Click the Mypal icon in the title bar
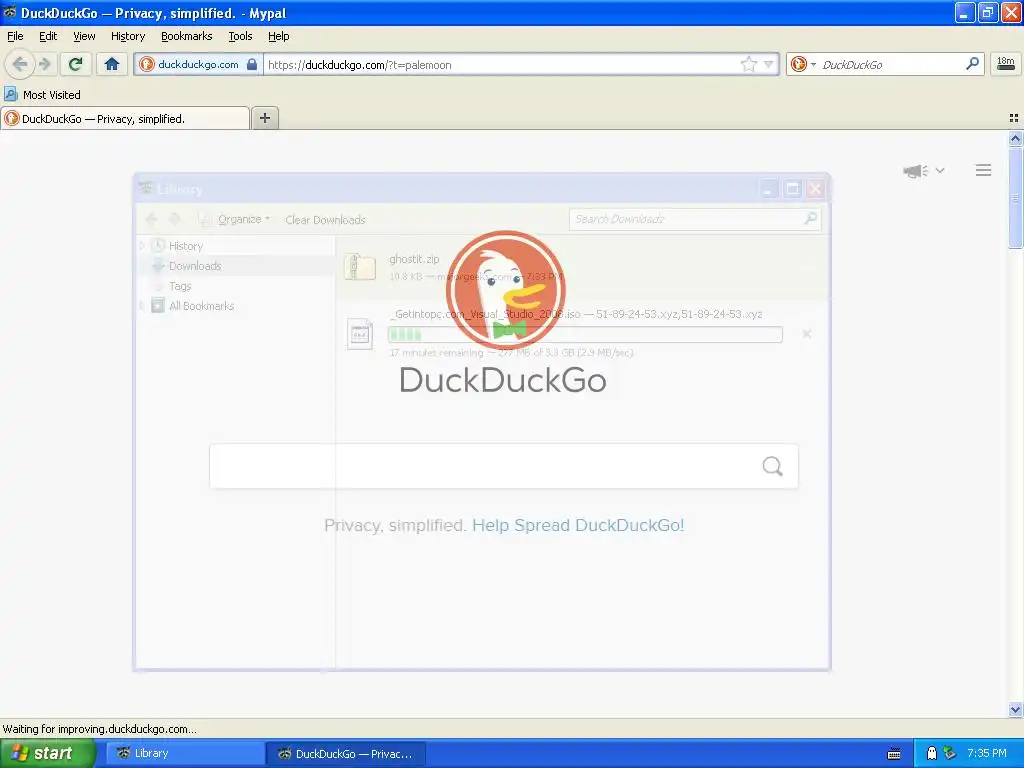 10,12
